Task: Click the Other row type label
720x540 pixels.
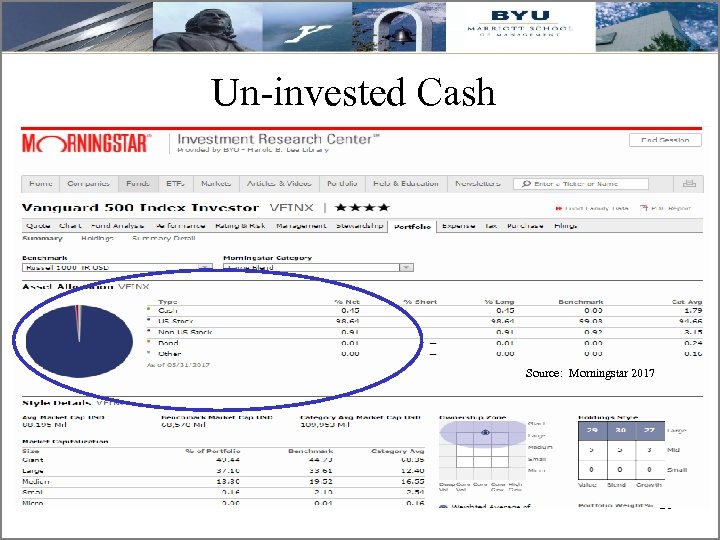Action: pos(169,354)
